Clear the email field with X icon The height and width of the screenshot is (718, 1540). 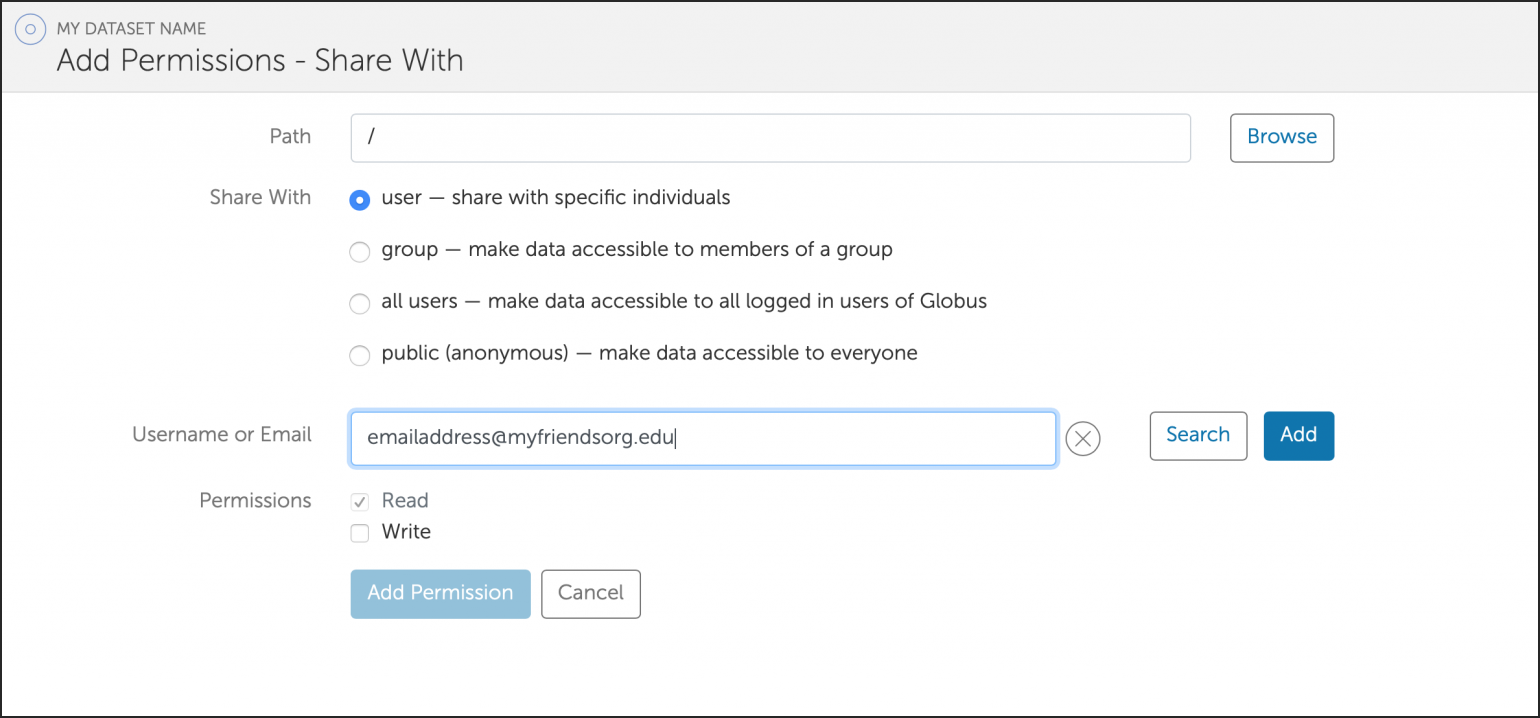[1083, 438]
